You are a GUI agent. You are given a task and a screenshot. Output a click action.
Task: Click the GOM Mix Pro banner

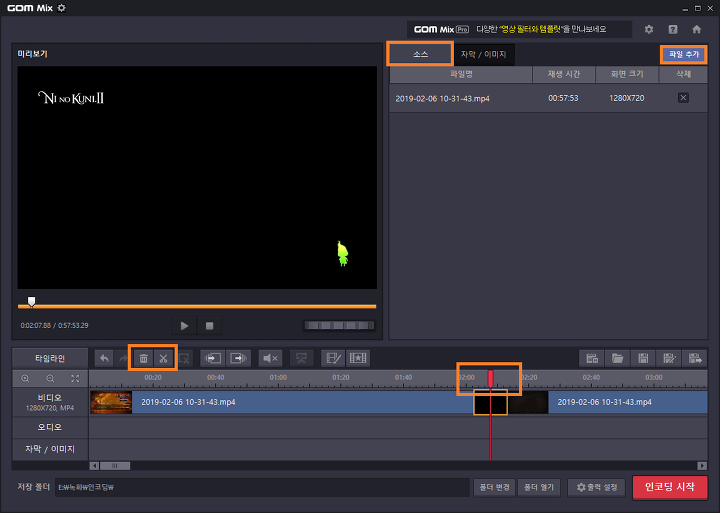(519, 29)
